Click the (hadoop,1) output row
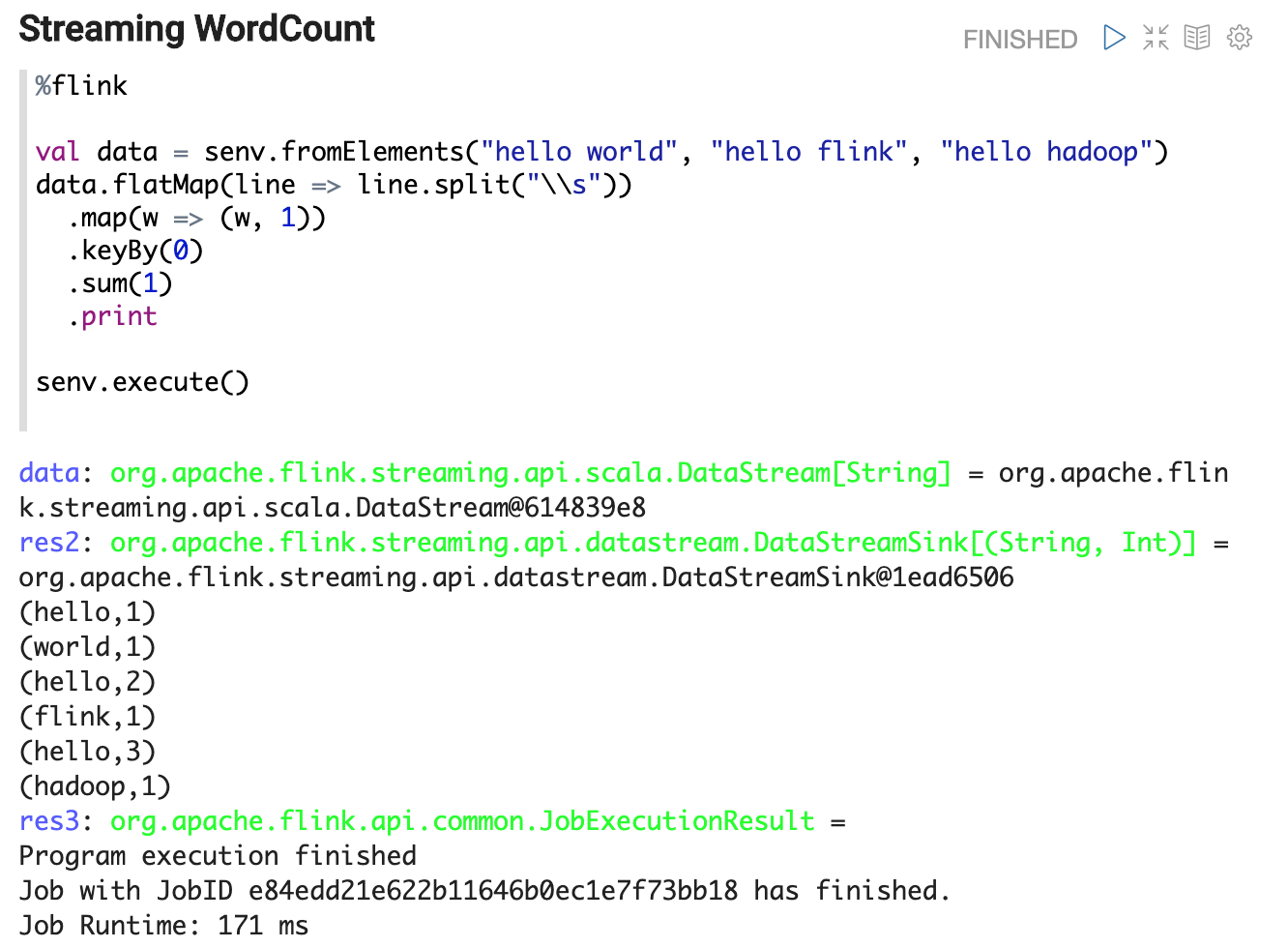The image size is (1288, 948). pyautogui.click(x=95, y=786)
